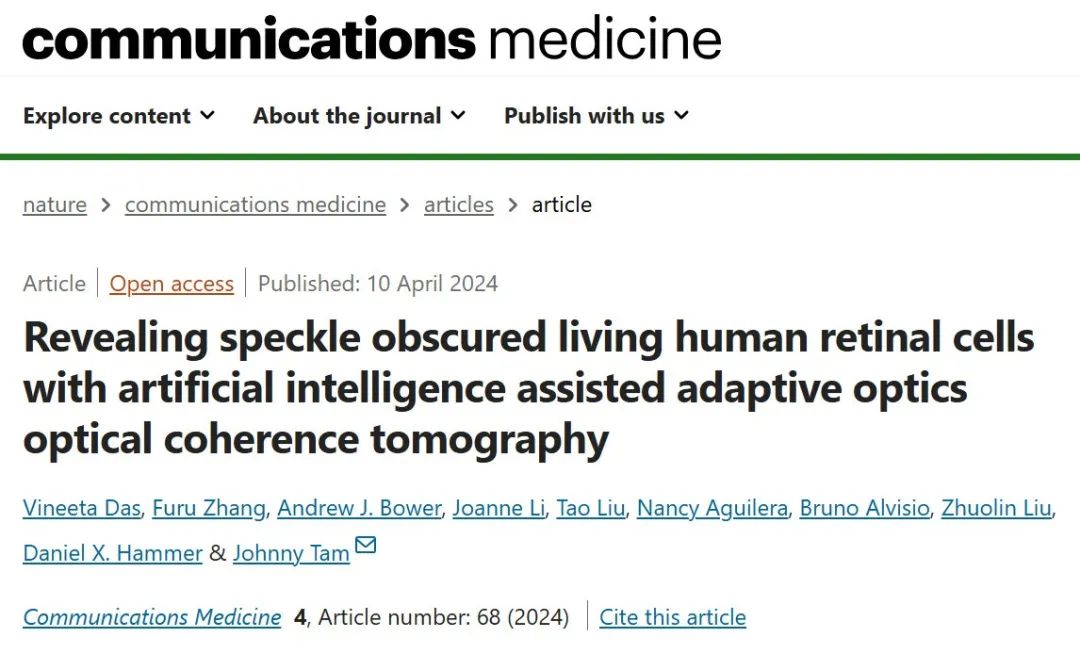Click author Joanne Li link

coord(499,509)
